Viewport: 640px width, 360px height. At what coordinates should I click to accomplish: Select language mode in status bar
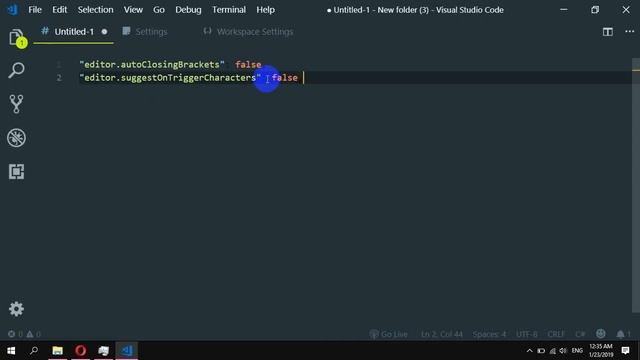click(580, 334)
